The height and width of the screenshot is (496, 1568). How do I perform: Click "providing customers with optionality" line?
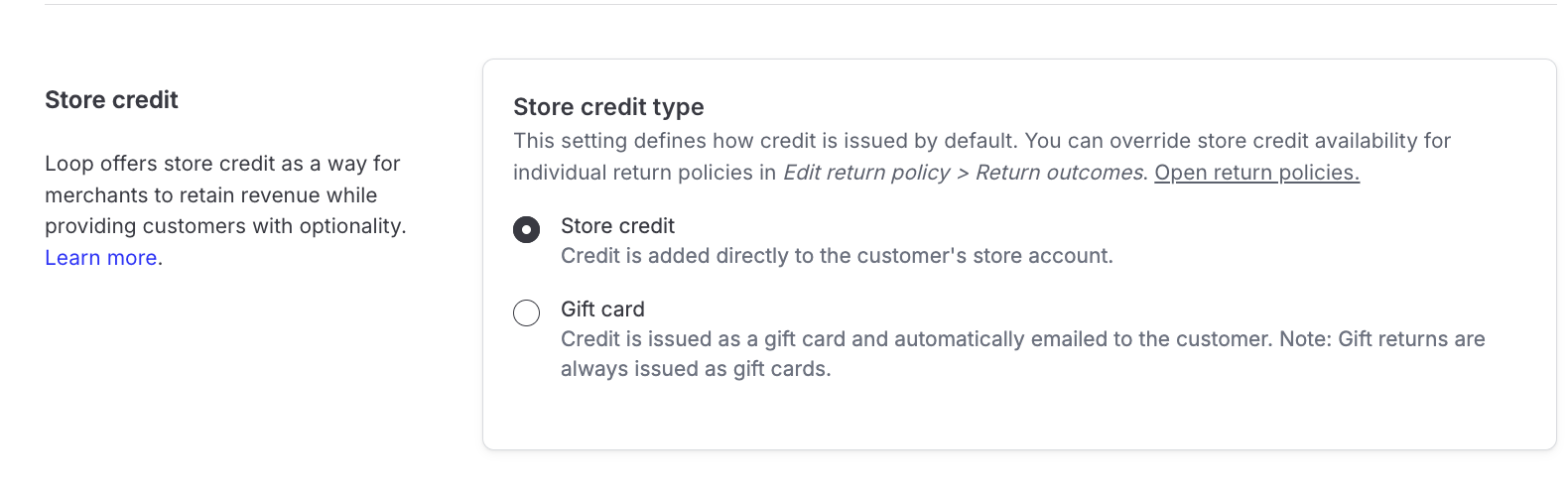coord(225,226)
